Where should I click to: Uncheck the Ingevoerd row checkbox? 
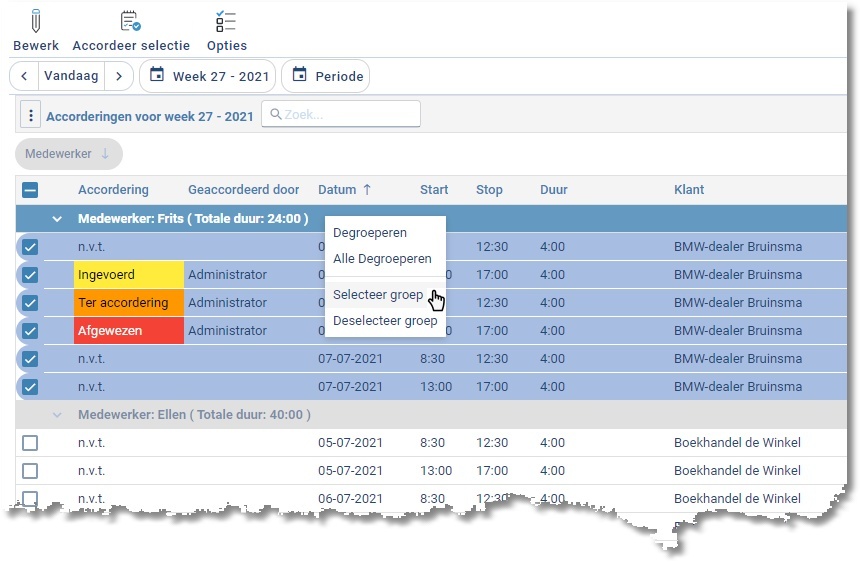click(x=30, y=275)
